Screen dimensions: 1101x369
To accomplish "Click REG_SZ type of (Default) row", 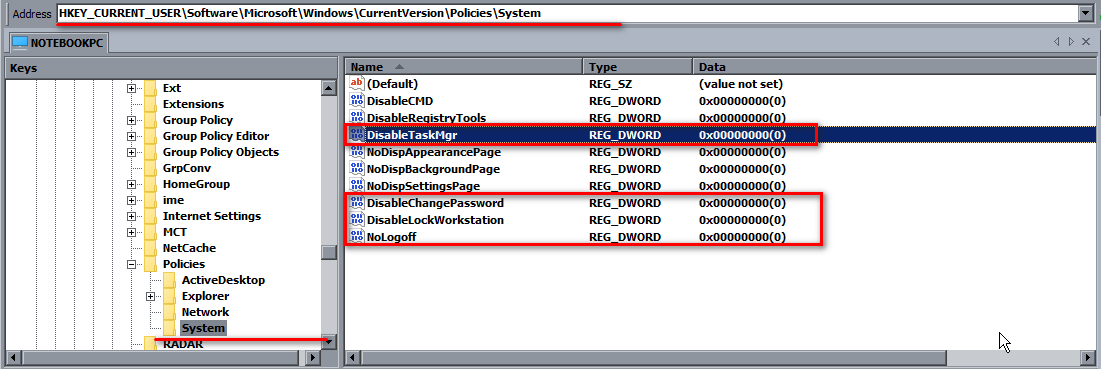I will (611, 83).
